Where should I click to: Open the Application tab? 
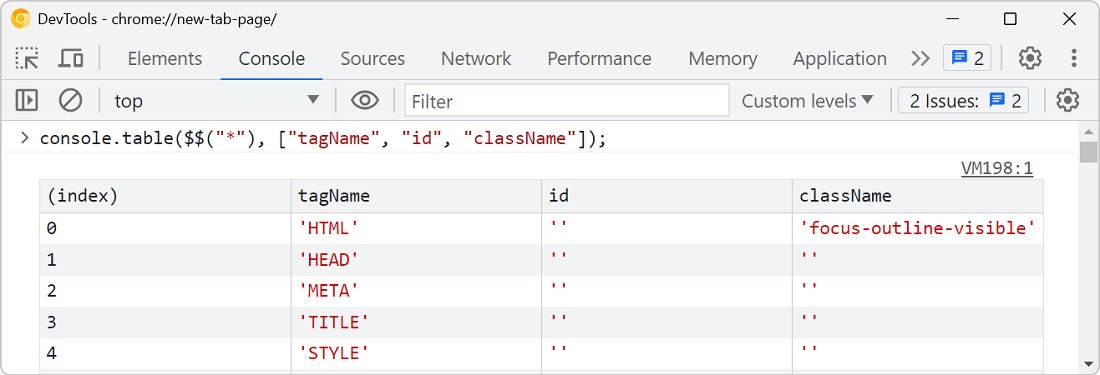(x=840, y=58)
